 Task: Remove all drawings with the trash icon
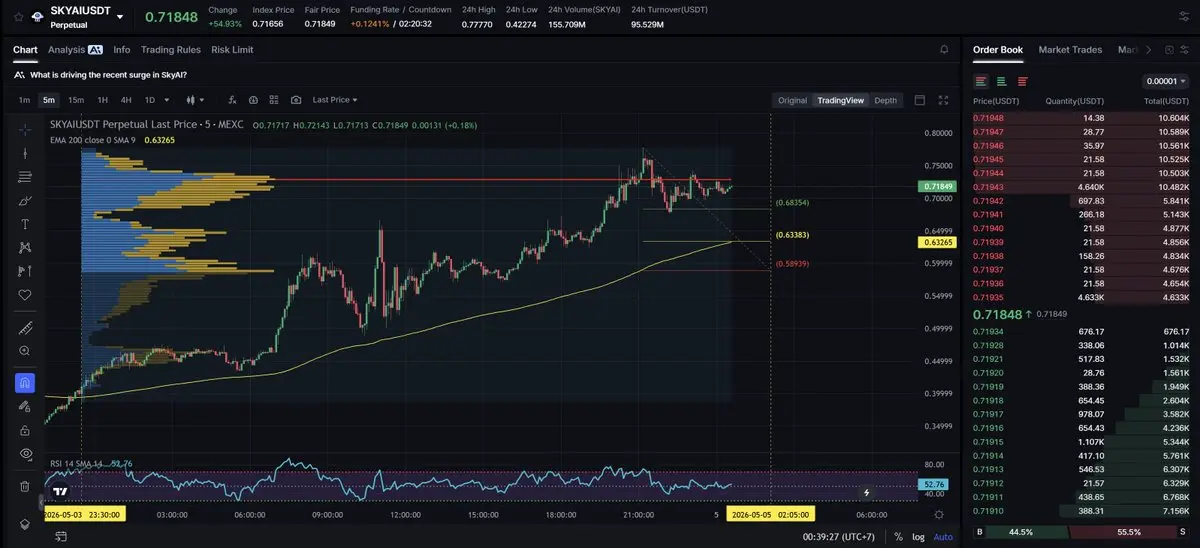(25, 486)
